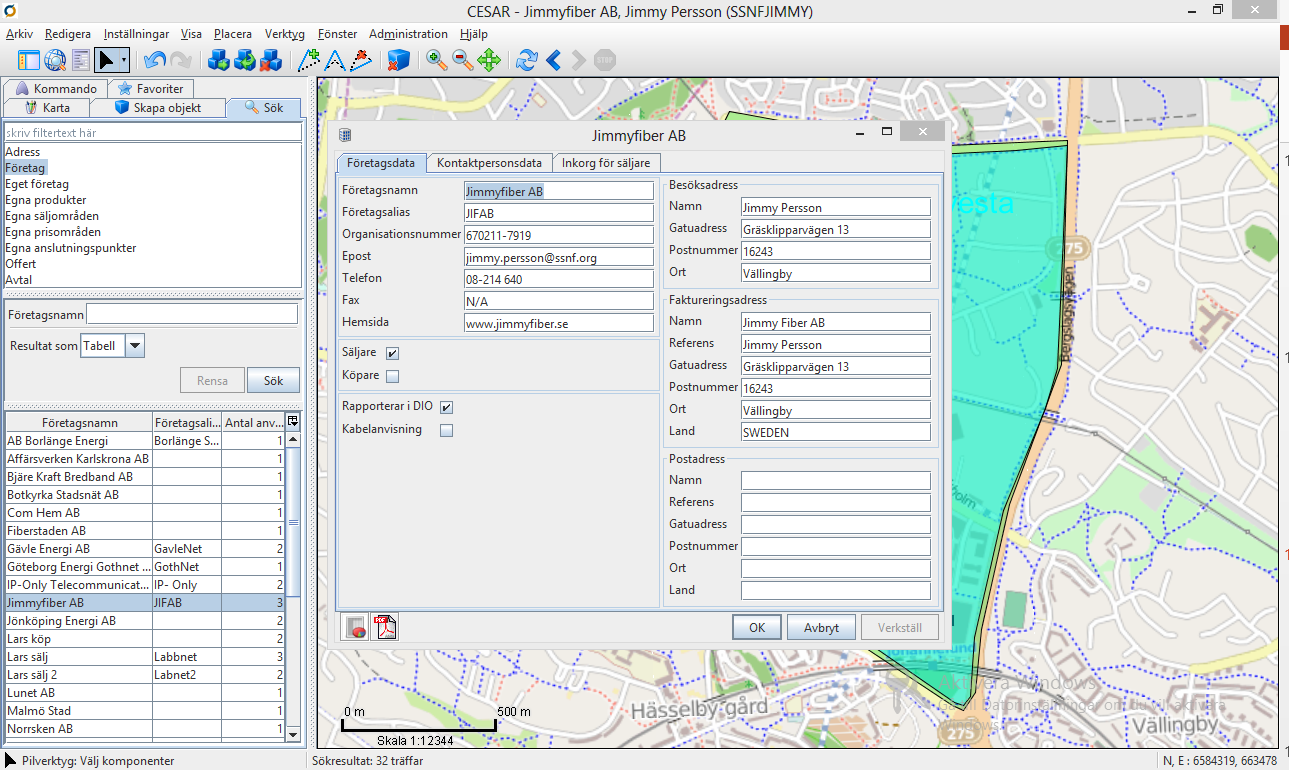
Task: Open the Redigera menu
Action: pyautogui.click(x=68, y=34)
